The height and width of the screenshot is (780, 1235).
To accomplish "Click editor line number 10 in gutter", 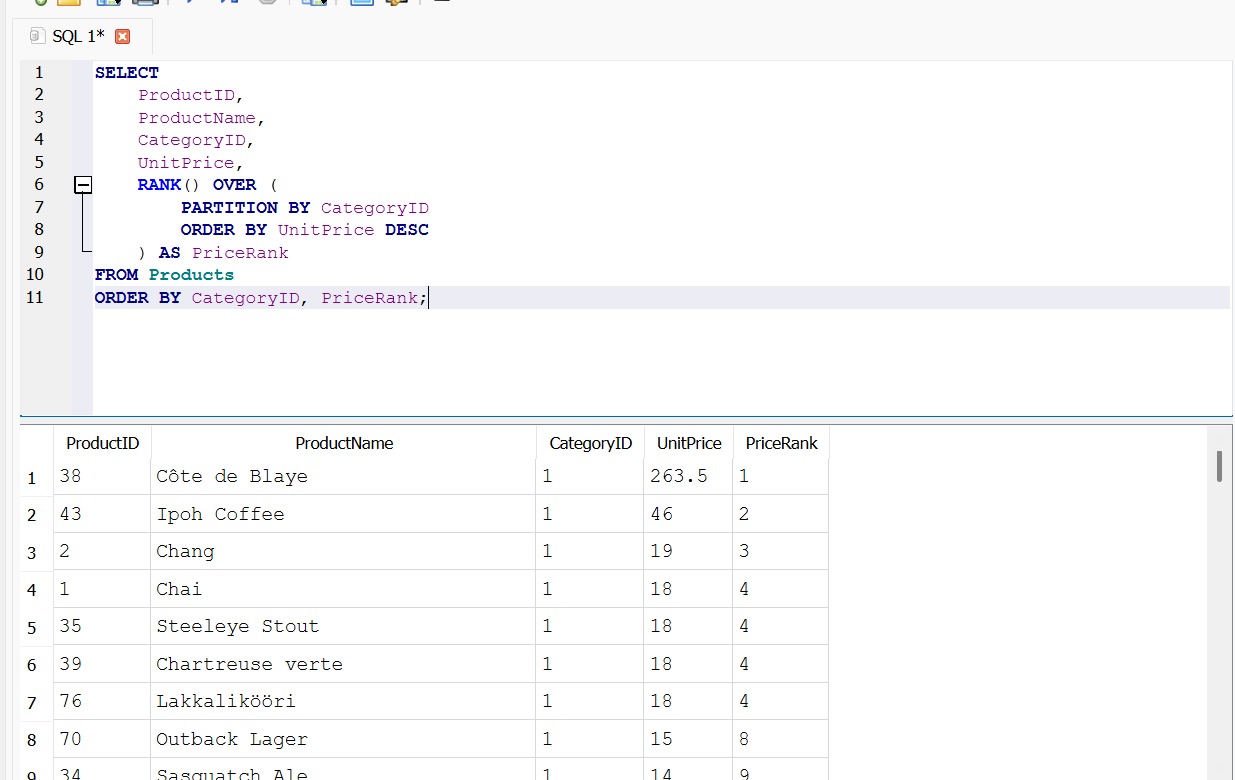I will click(35, 274).
